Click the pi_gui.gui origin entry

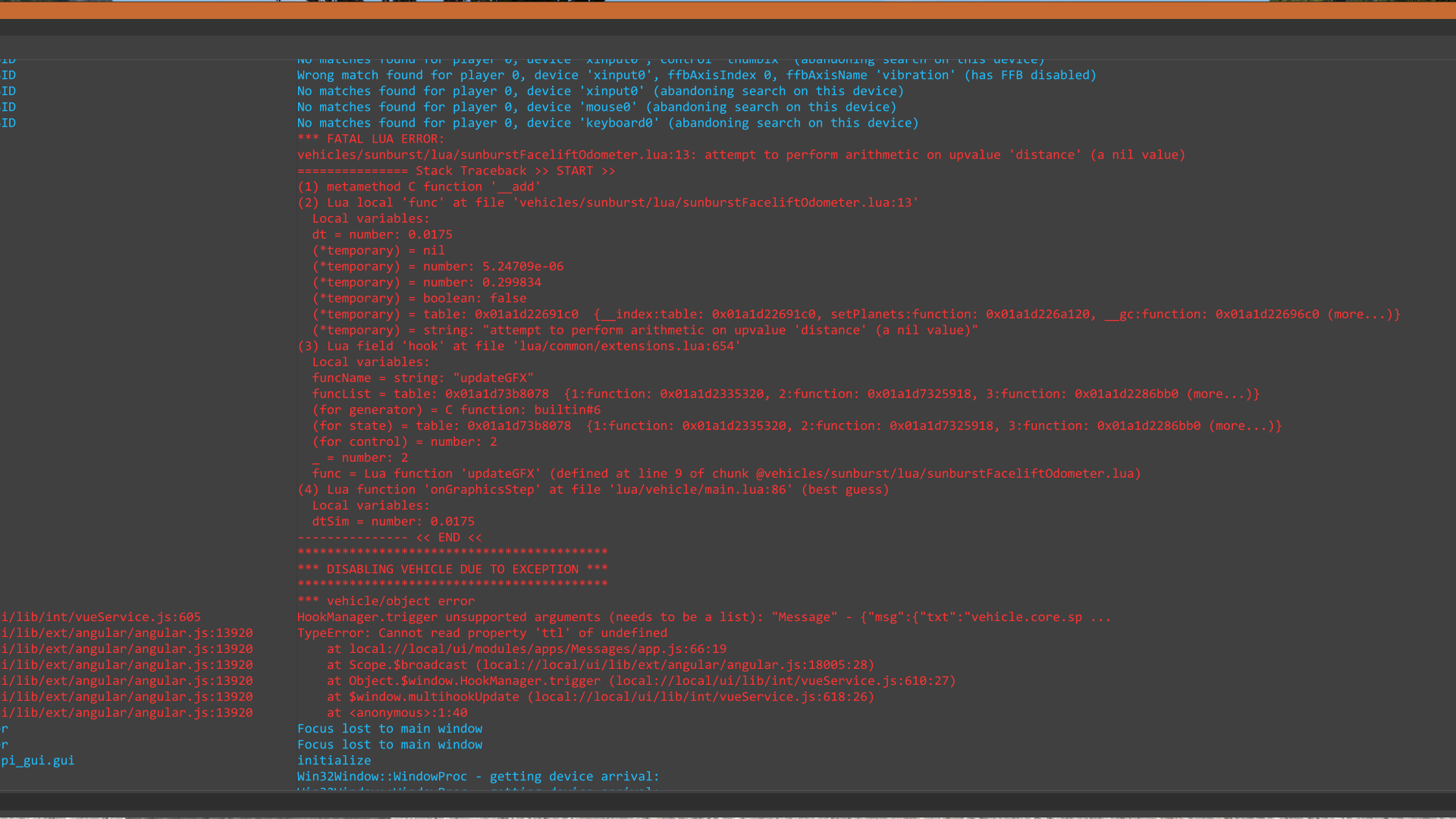(38, 760)
